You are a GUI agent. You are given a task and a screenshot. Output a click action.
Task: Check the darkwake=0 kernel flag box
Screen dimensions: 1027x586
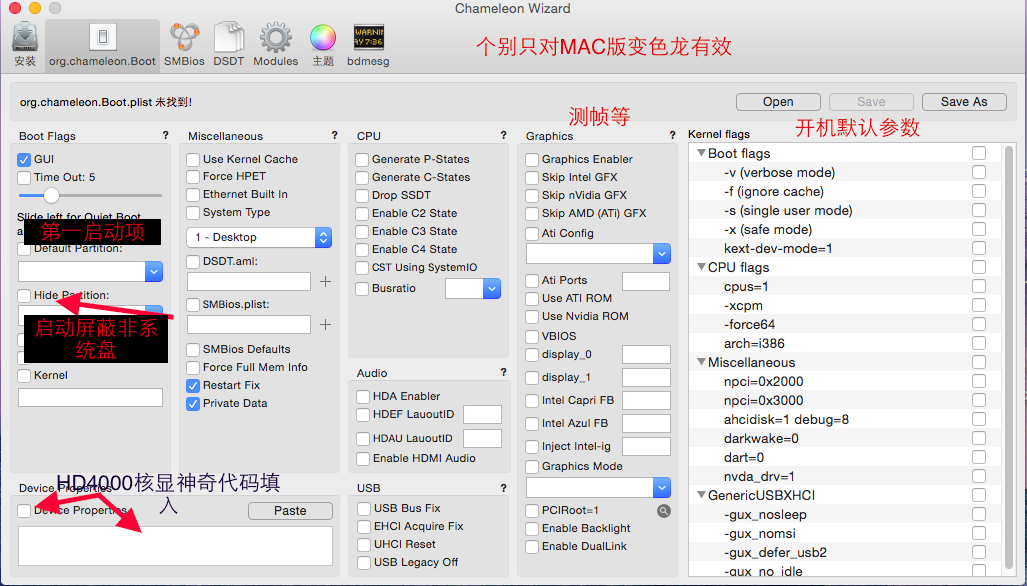[x=979, y=438]
